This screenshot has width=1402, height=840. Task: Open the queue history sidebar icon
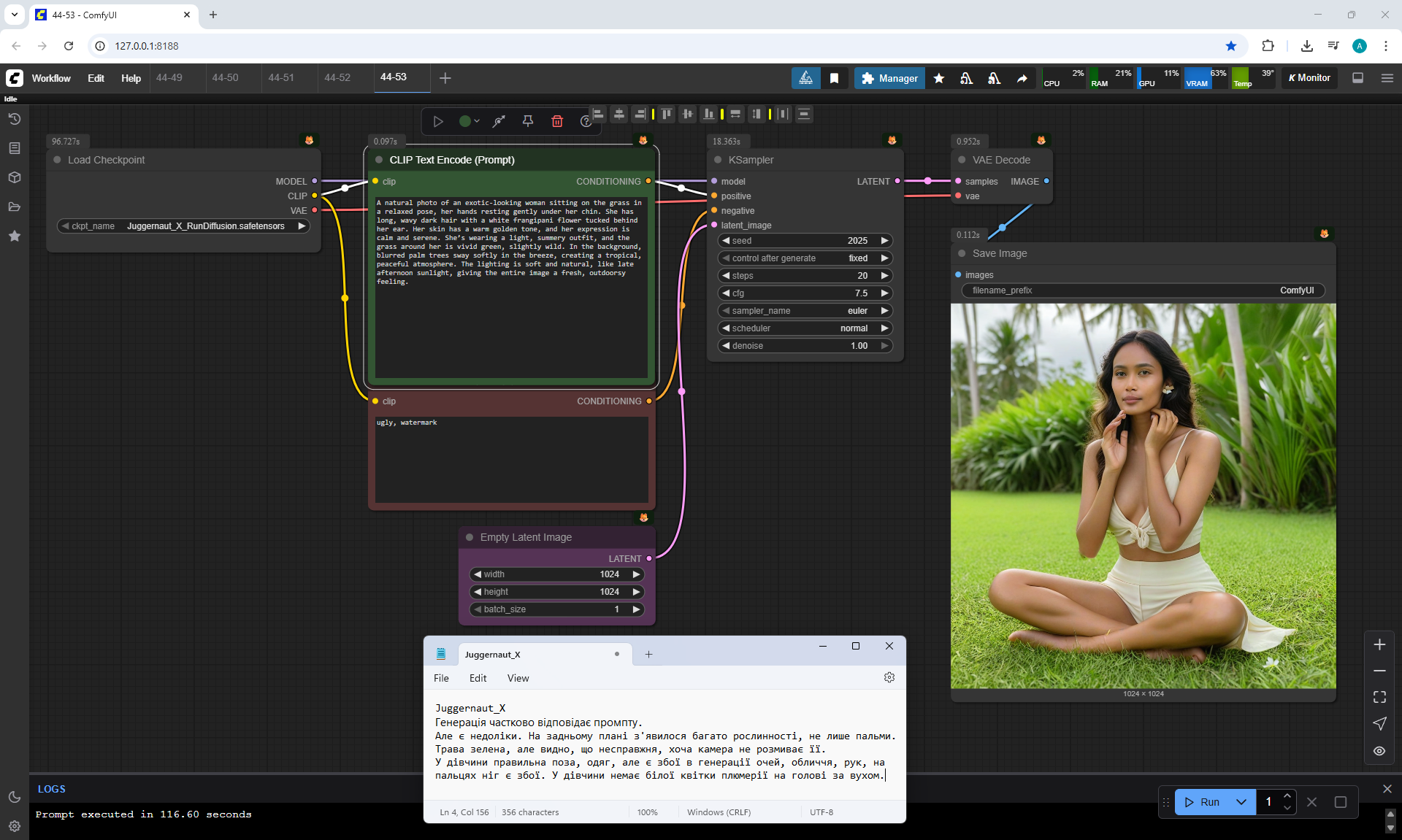click(15, 119)
